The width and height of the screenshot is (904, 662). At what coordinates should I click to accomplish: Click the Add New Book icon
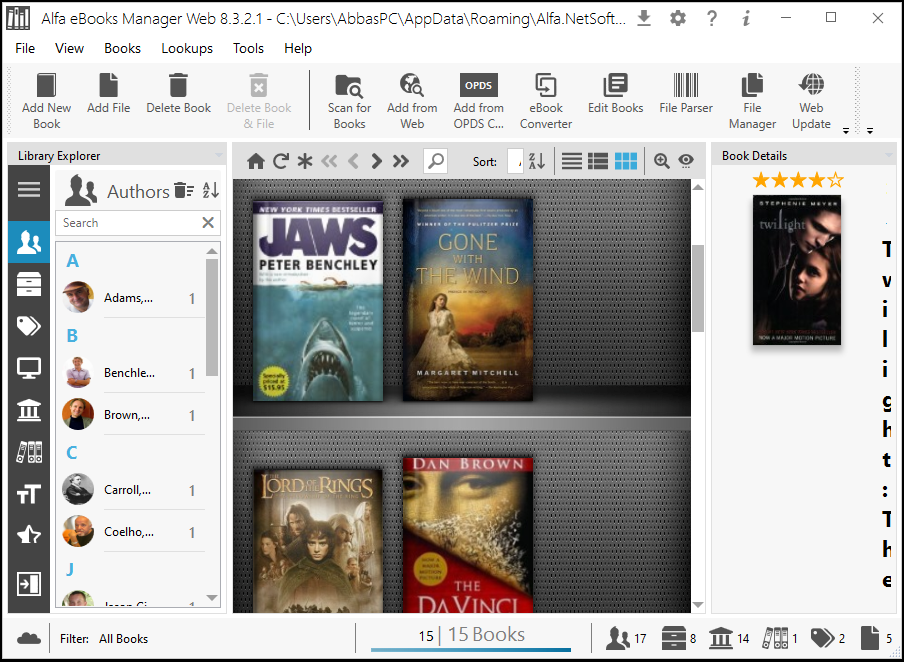46,101
